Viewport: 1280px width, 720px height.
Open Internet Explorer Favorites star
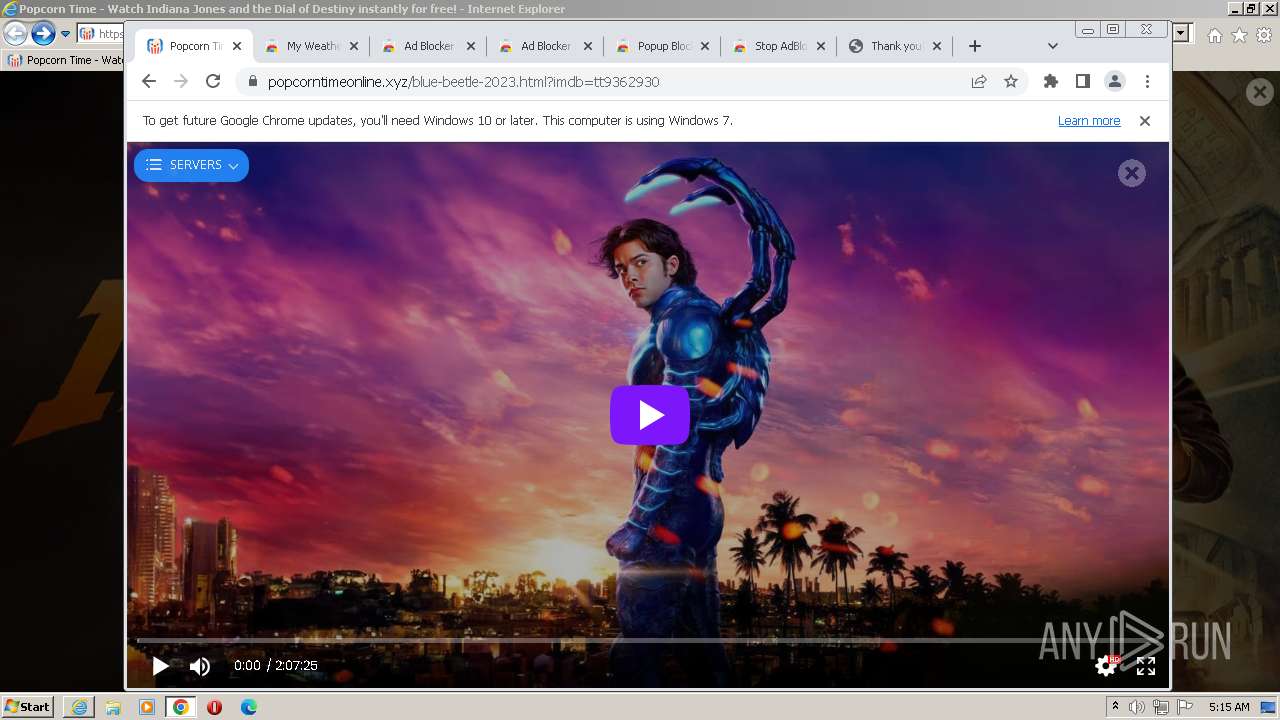click(1239, 35)
